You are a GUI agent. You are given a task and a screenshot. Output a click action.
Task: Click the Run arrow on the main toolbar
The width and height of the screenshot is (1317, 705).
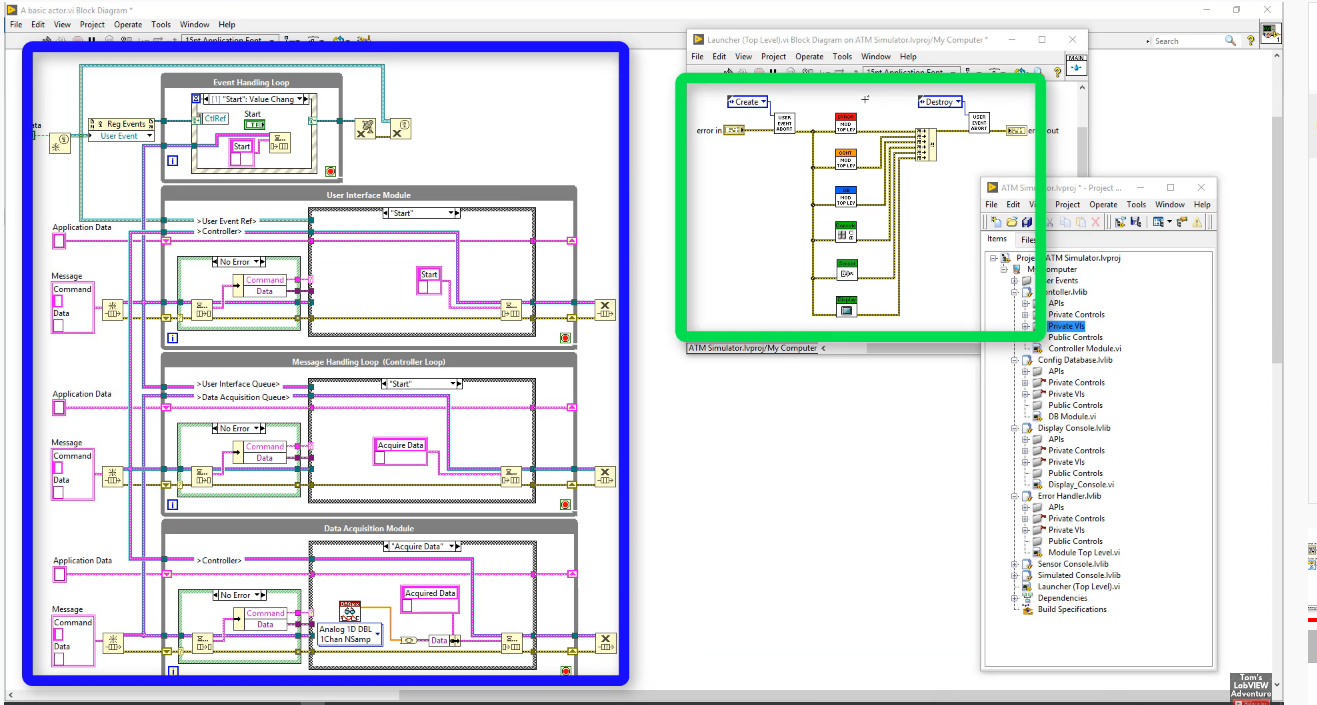click(48, 41)
